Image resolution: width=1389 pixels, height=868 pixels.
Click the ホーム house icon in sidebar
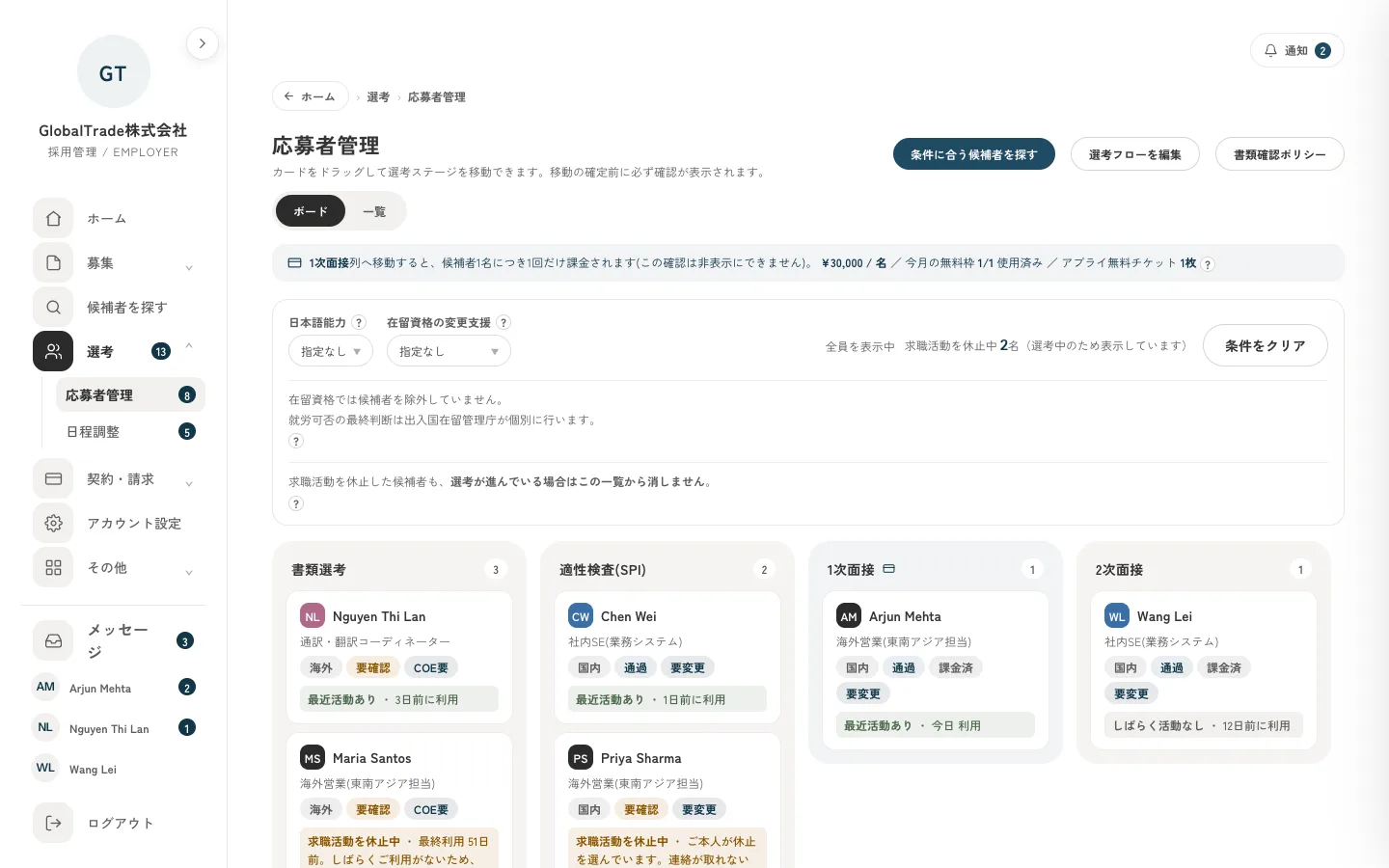tap(53, 218)
